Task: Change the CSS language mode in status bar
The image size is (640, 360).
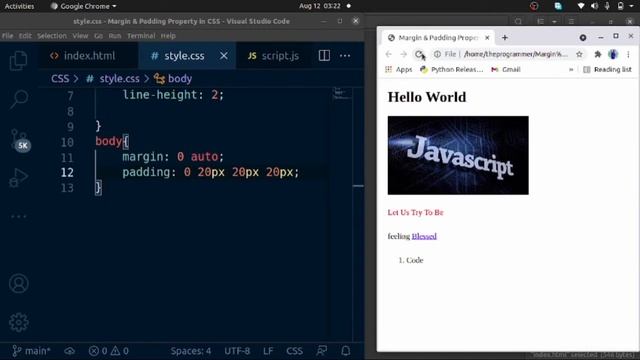Action: coord(294,351)
